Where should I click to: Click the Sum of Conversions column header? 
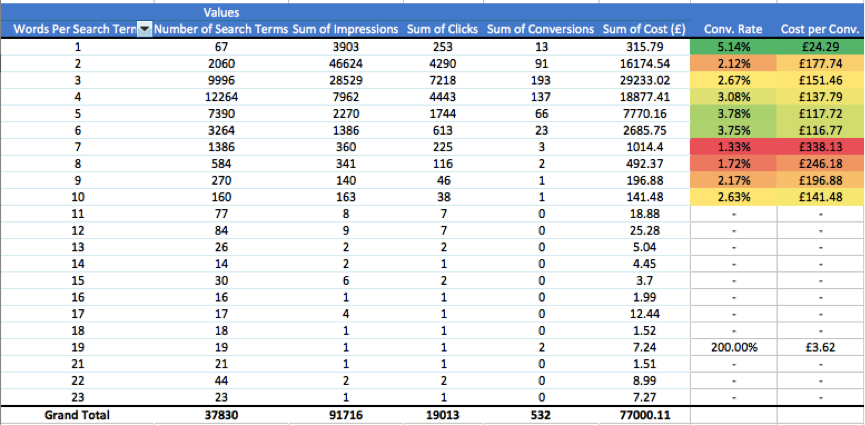point(540,29)
